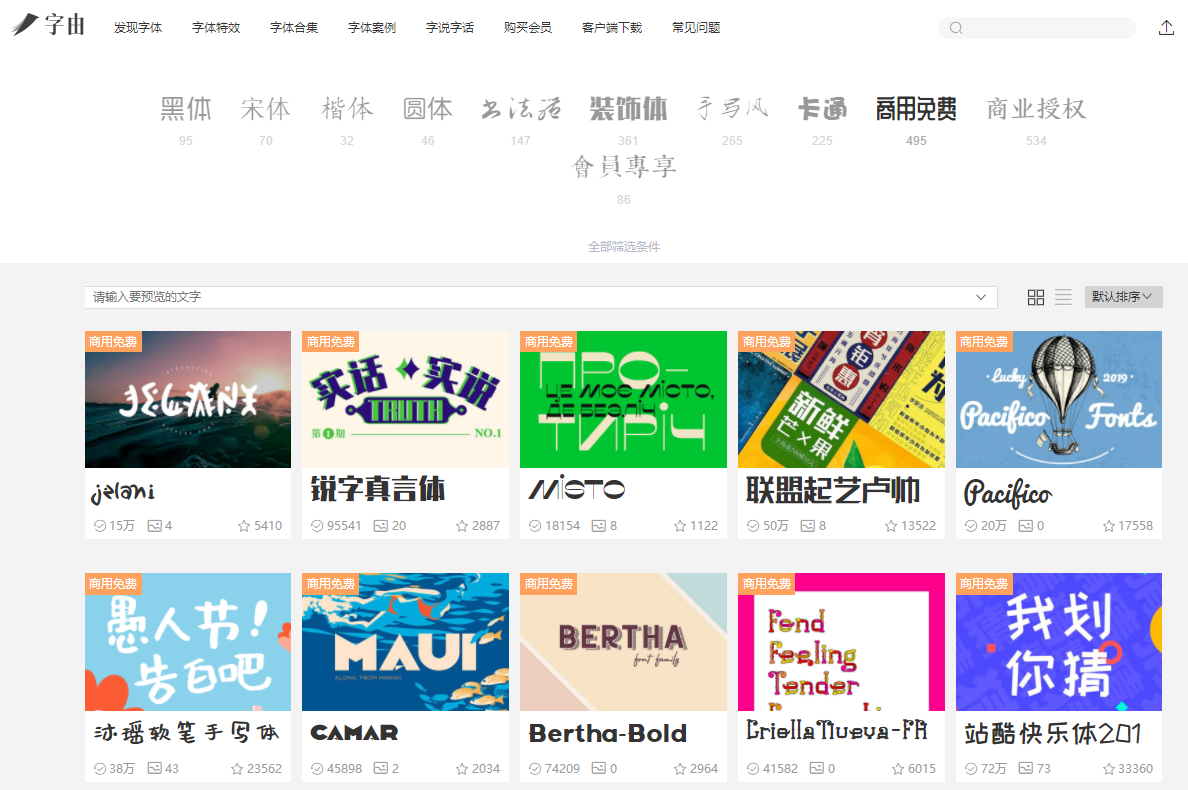1188x790 pixels.
Task: Switch to list view layout icon
Action: tap(1063, 297)
